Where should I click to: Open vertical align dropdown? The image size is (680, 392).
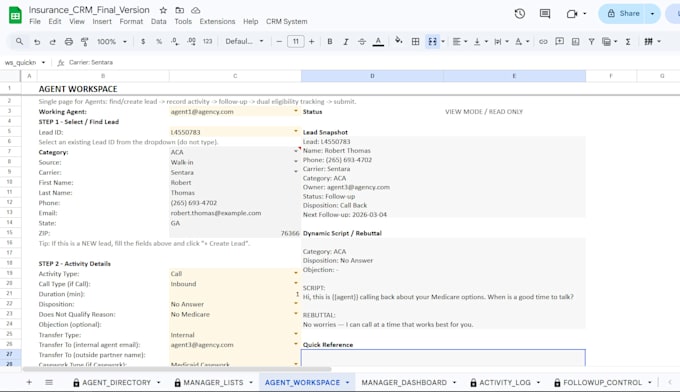tap(480, 42)
